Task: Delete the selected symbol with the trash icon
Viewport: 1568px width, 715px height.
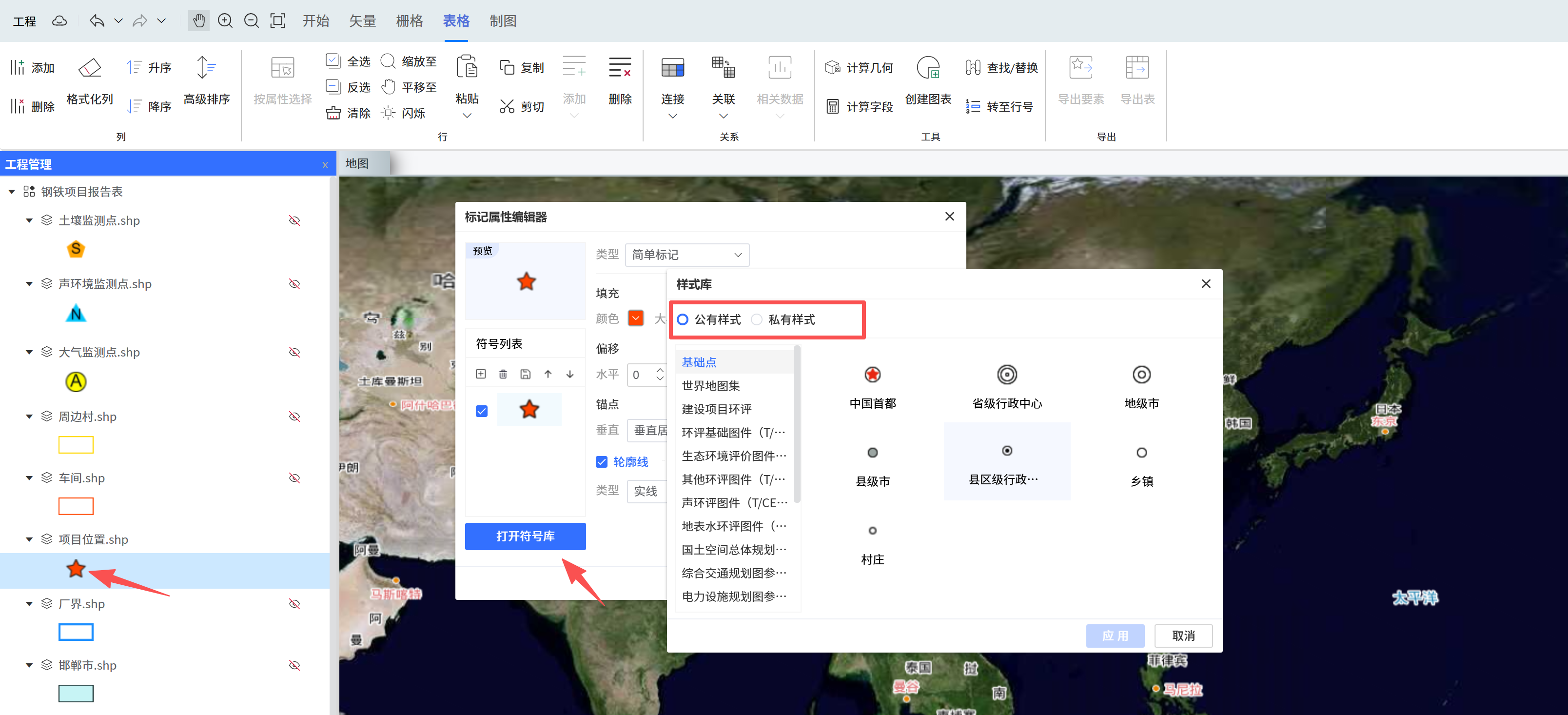Action: coord(503,374)
